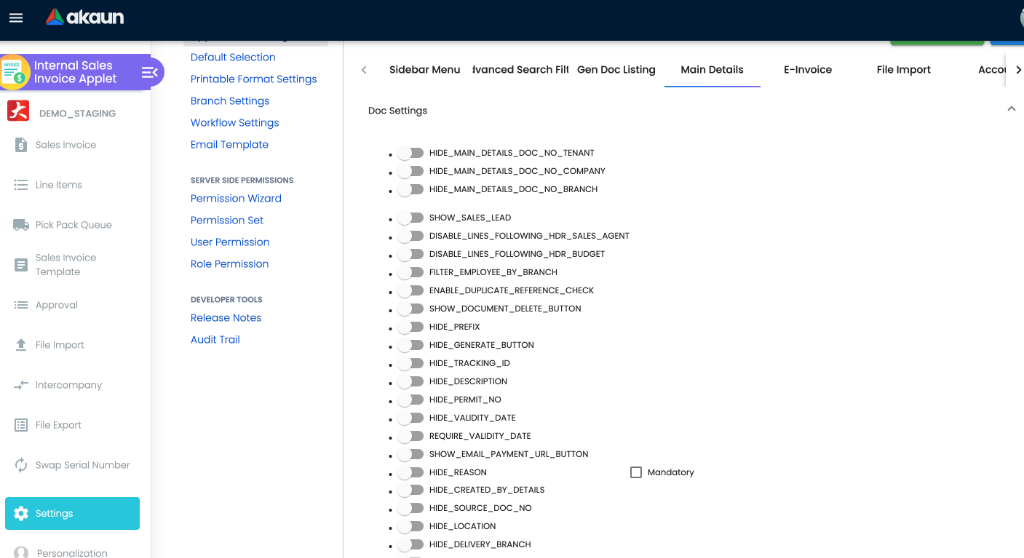Image resolution: width=1024 pixels, height=558 pixels.
Task: Toggle DISABLE_LINES_FOLLOWING_HDR_BUDGET switch
Action: coord(411,254)
